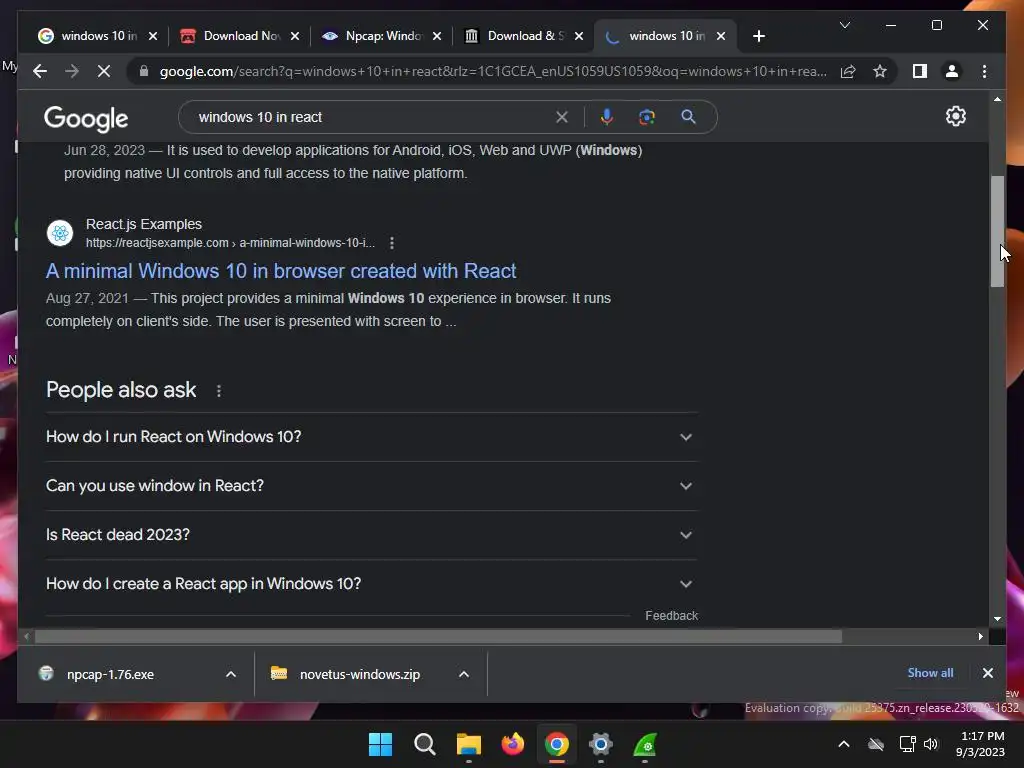This screenshot has height=768, width=1024.
Task: Share this page icon in address bar
Action: pyautogui.click(x=848, y=71)
